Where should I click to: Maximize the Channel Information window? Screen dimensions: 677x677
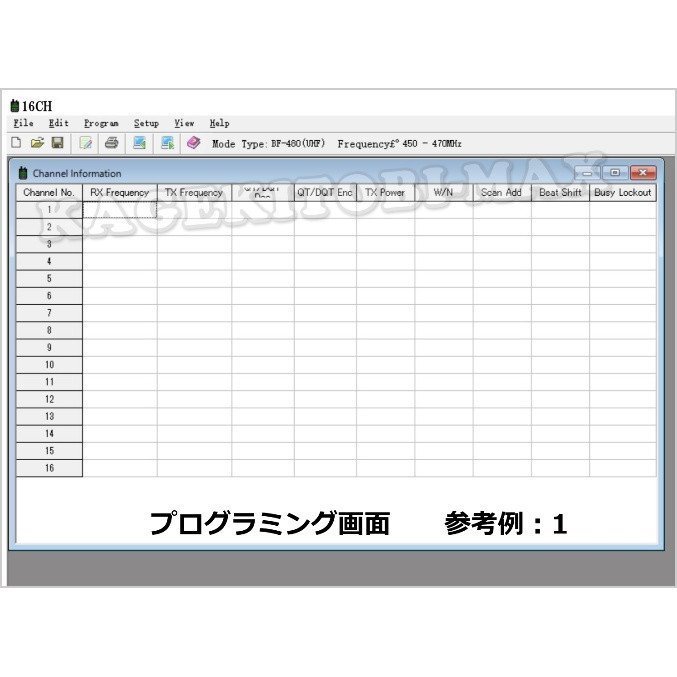[x=615, y=173]
